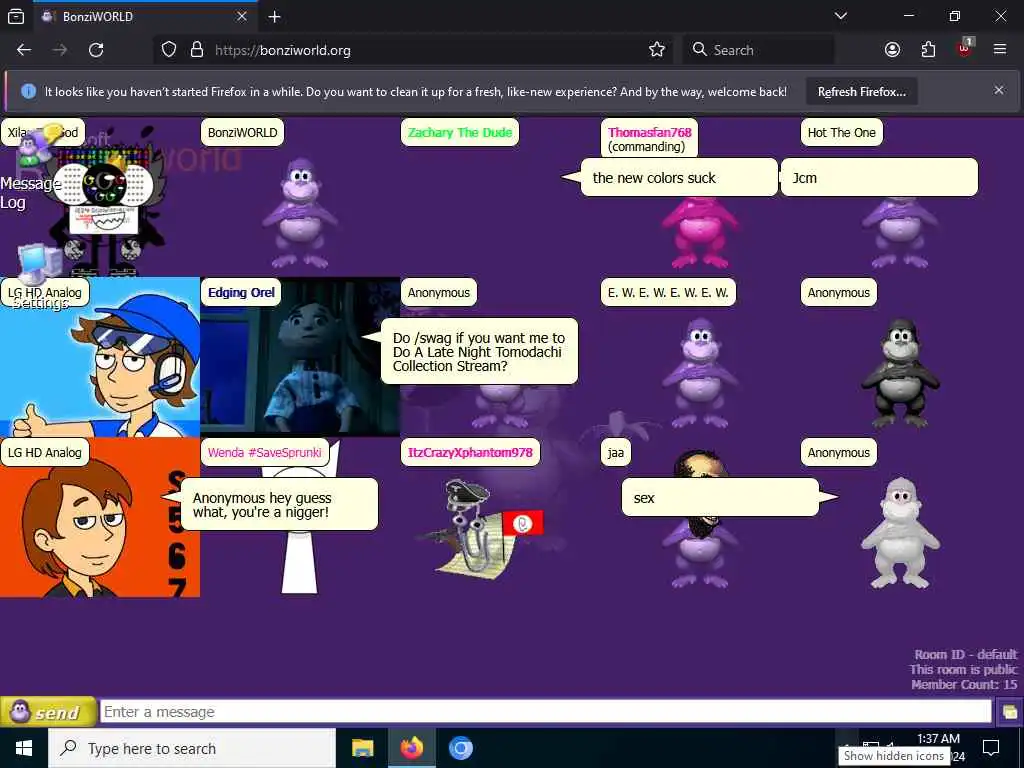Open the Windows Start menu
This screenshot has height=768, width=1024.
(x=24, y=748)
